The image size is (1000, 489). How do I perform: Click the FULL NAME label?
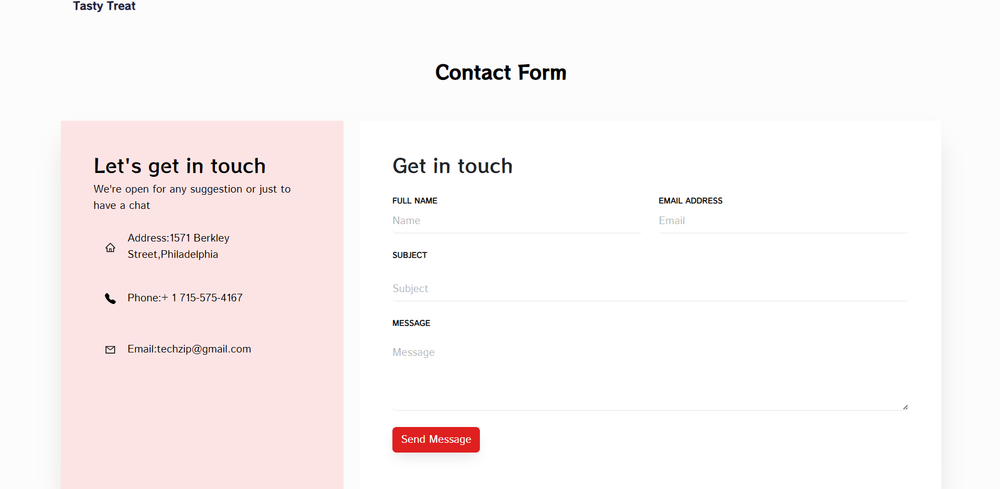pos(415,201)
